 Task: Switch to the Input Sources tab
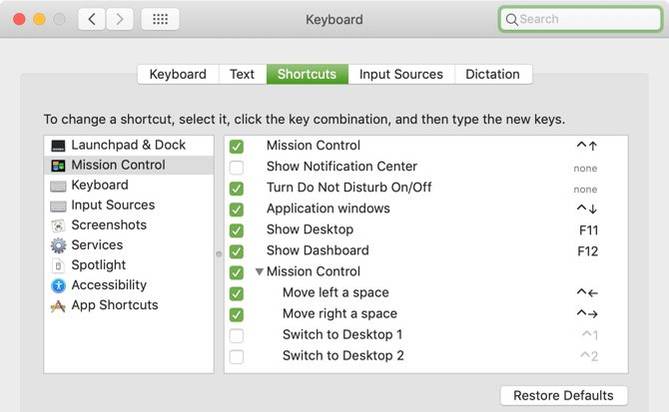(x=401, y=74)
